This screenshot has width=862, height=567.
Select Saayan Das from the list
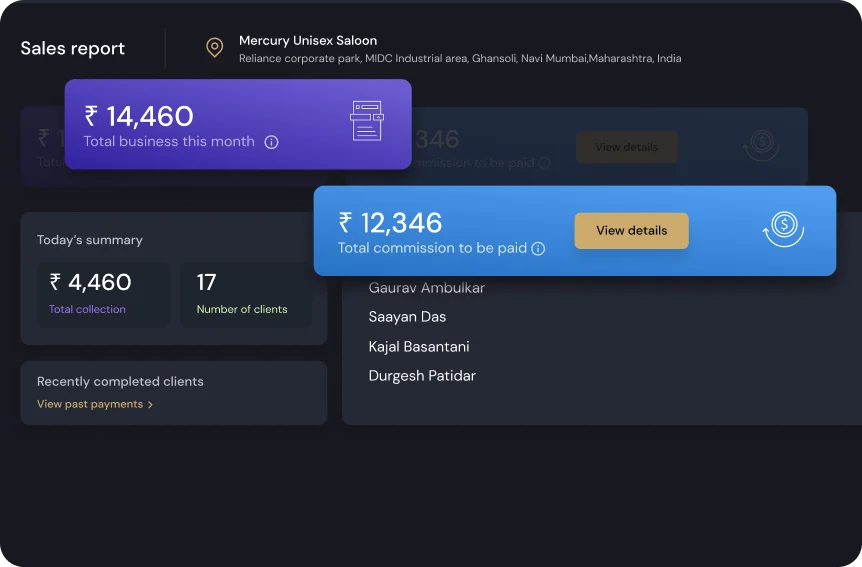pyautogui.click(x=407, y=317)
